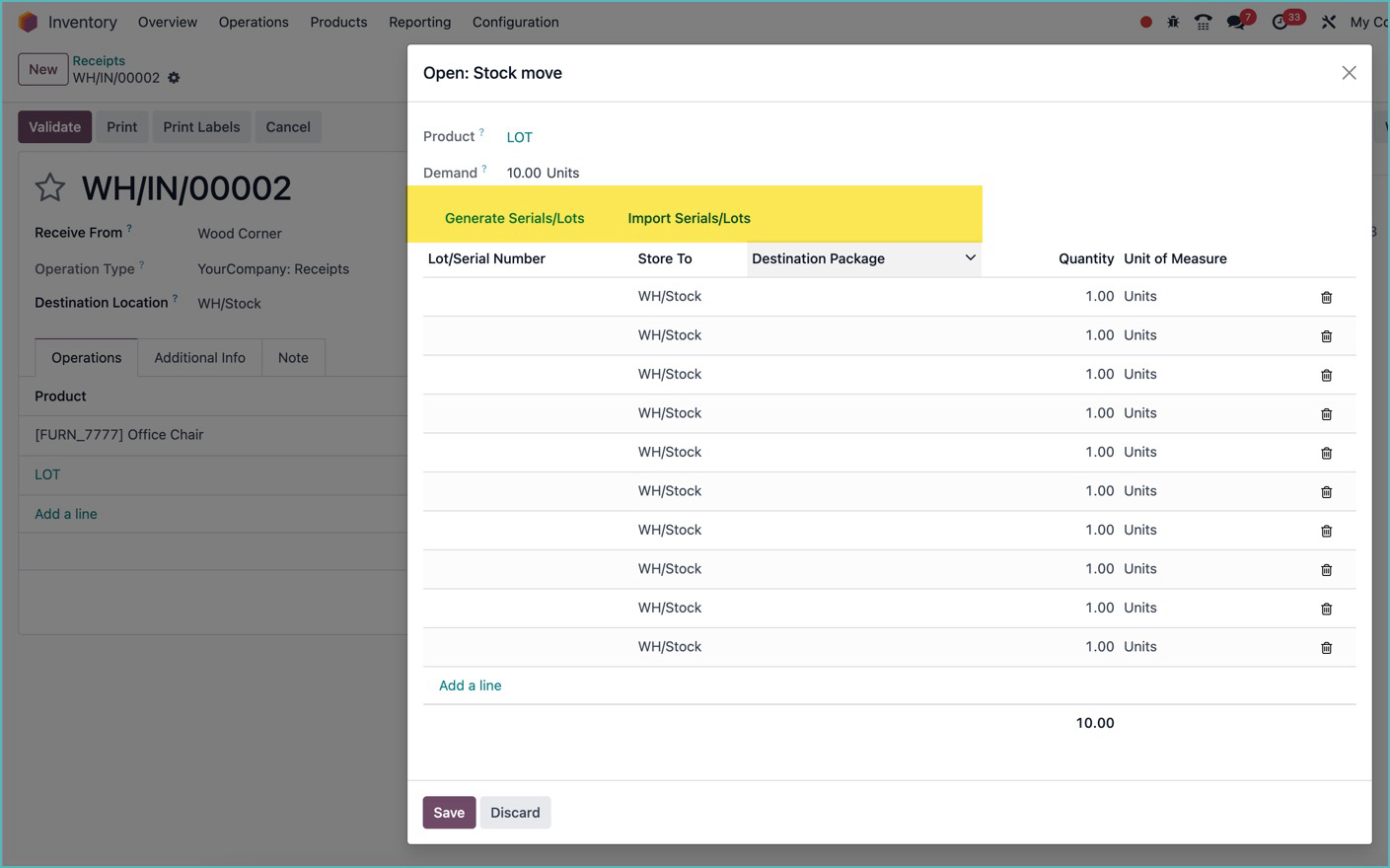Click Import Serials/Lots
The height and width of the screenshot is (868, 1390).
pos(689,218)
